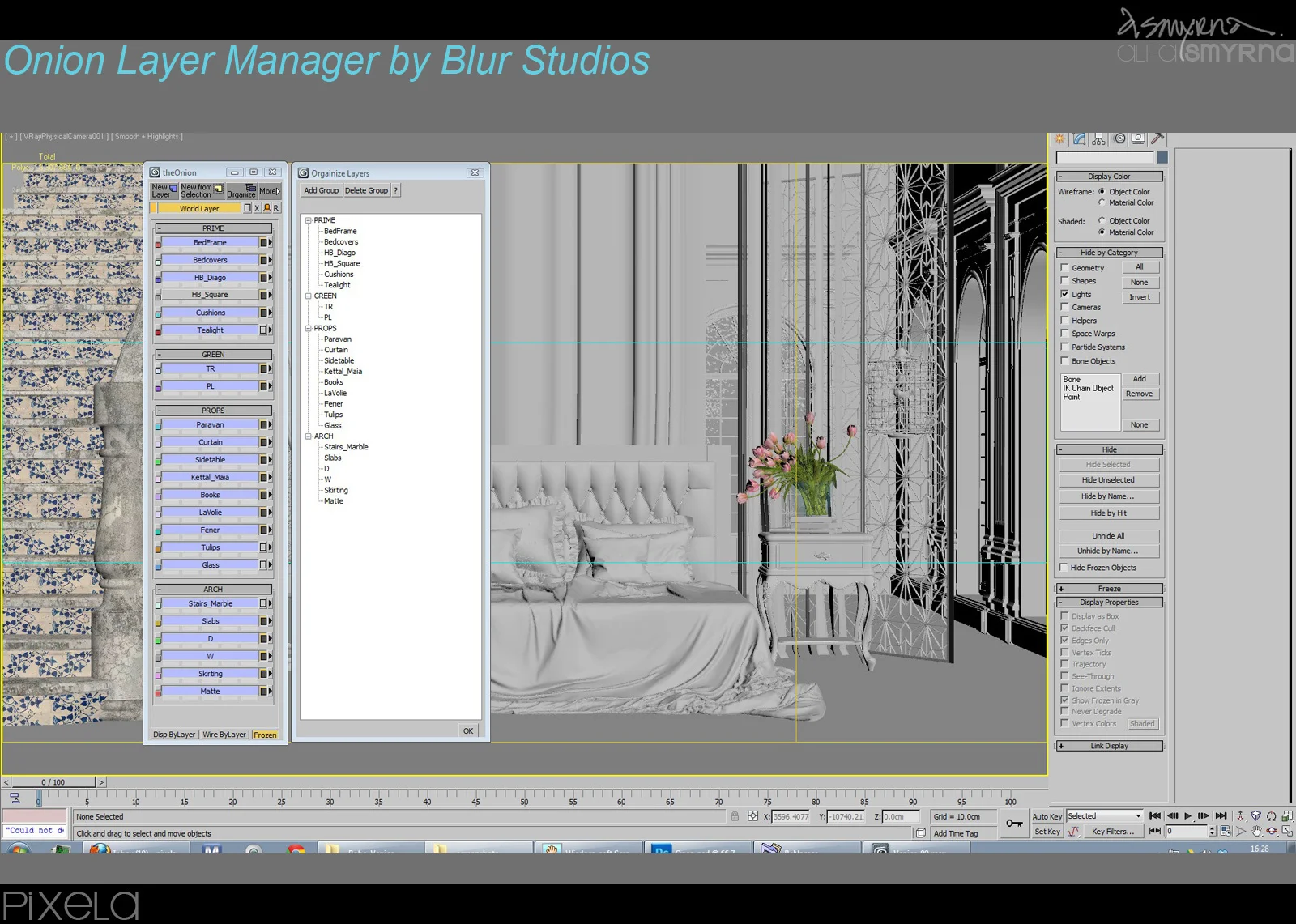Click the Maximize Viewport toggle icon
Image resolution: width=1296 pixels, height=924 pixels.
click(1287, 831)
